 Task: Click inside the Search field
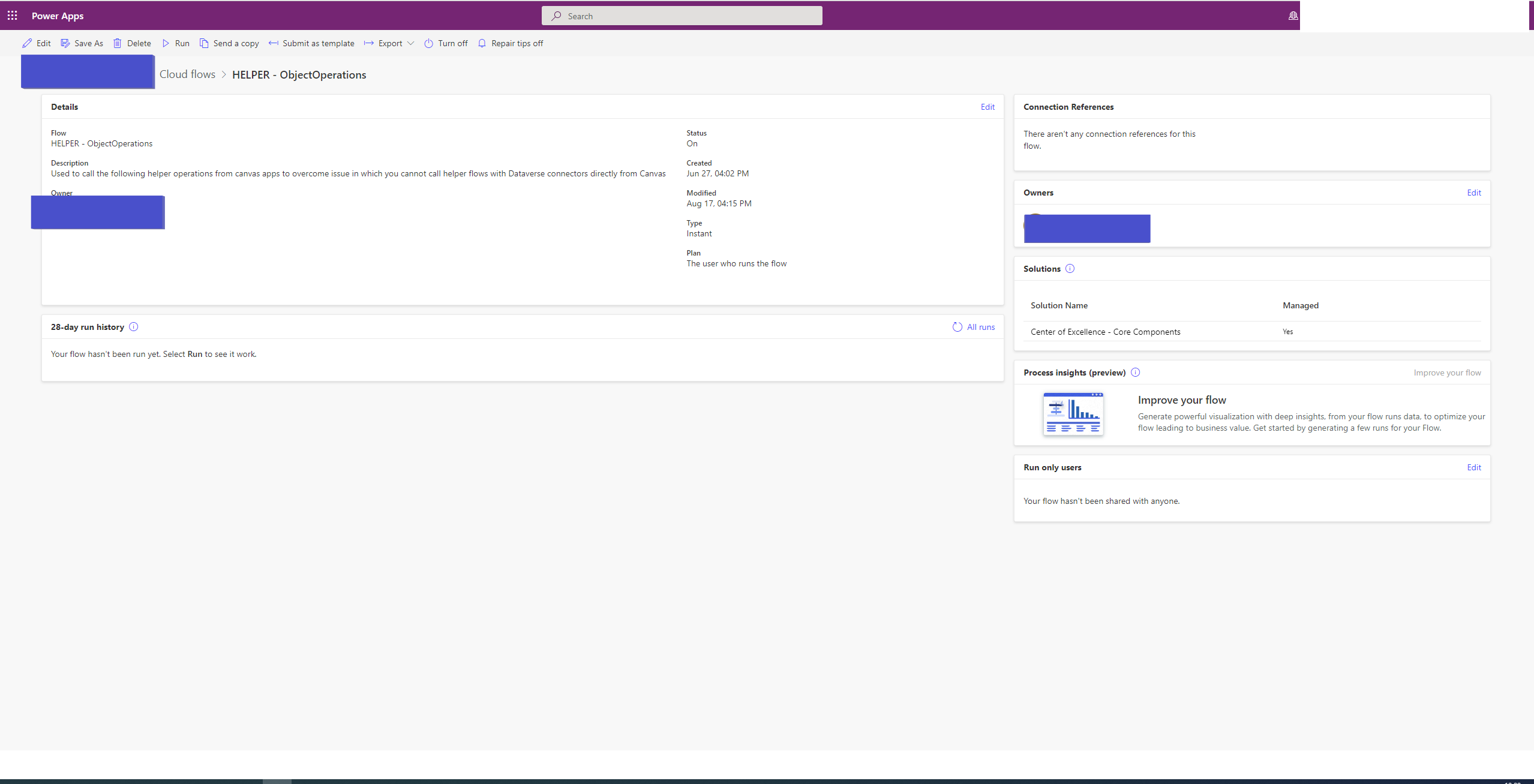click(682, 16)
